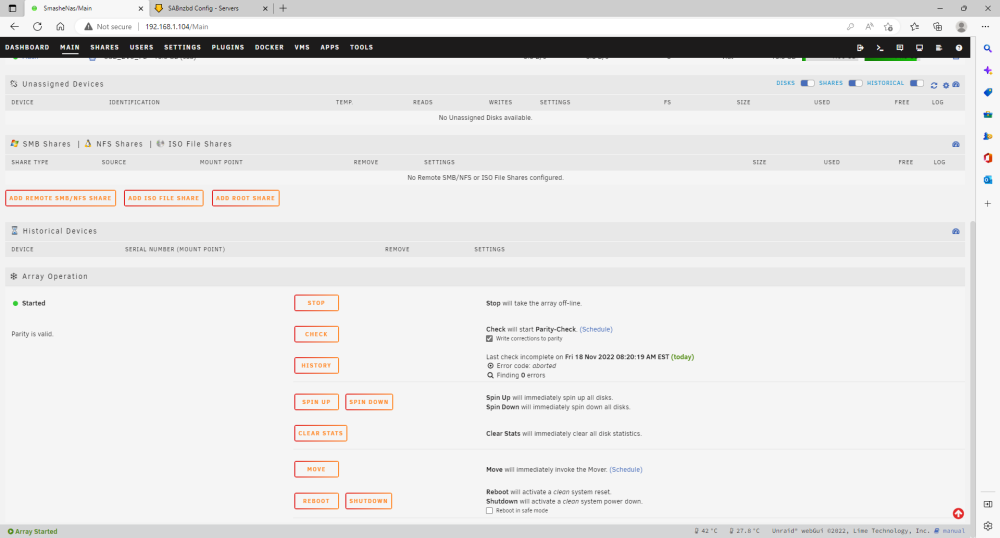Open the VMs menu
Viewport: 1000px width, 538px height.
pos(302,47)
